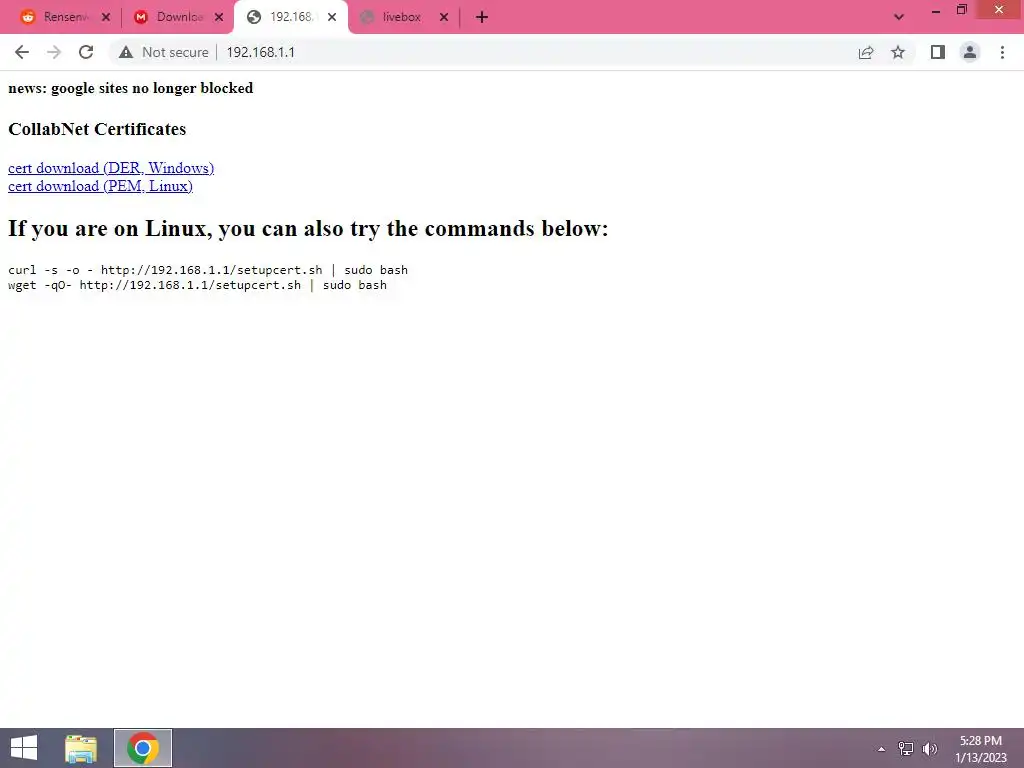Screen dimensions: 1024x768
Task: Reload the 192.168.1.1 page
Action: point(86,52)
